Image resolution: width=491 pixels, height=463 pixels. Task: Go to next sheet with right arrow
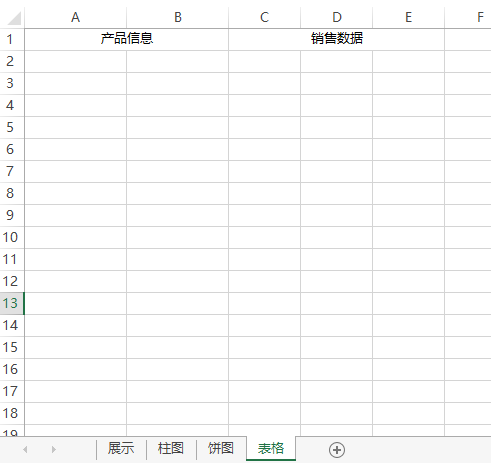pos(54,450)
